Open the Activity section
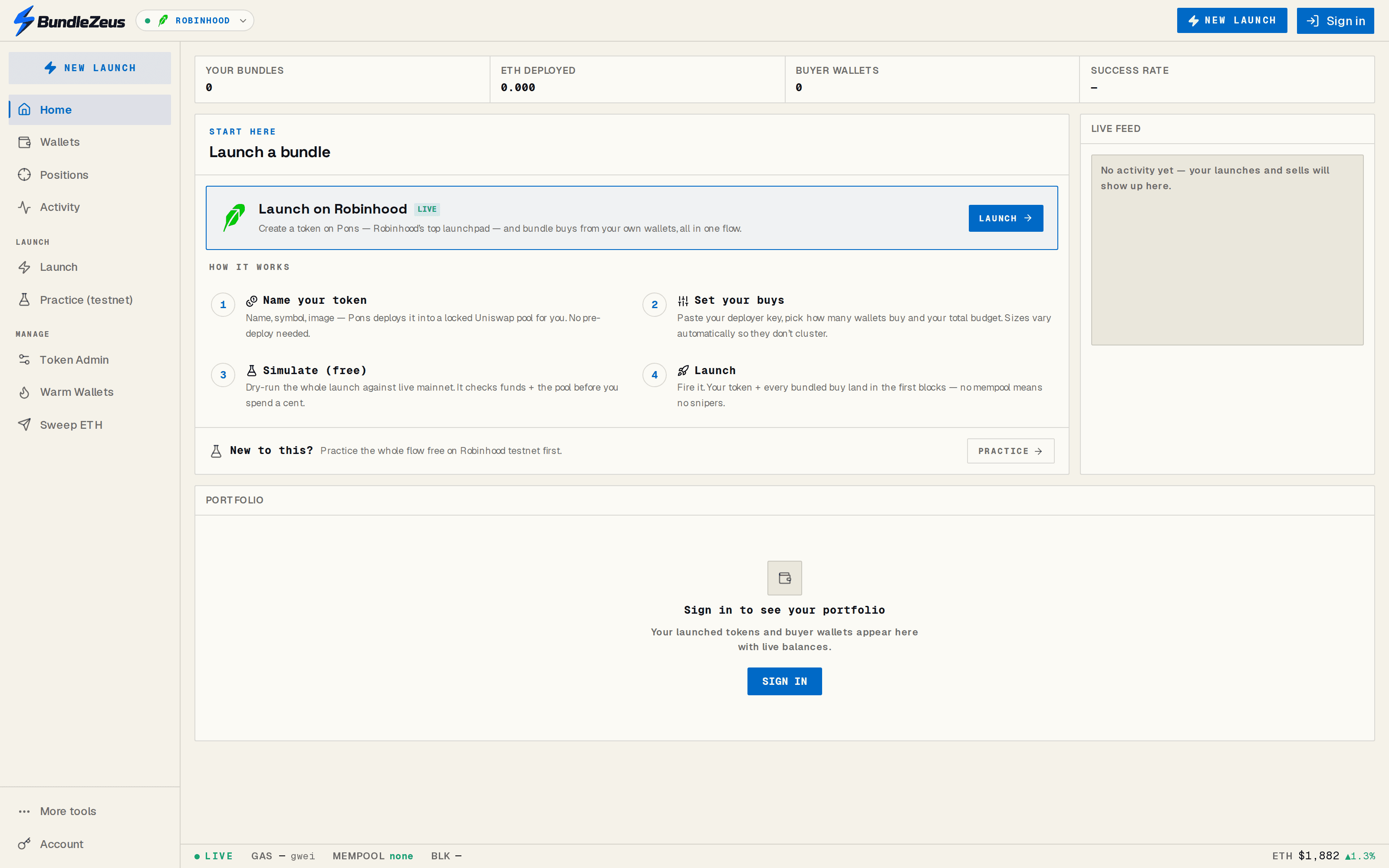The height and width of the screenshot is (868, 1389). point(89,207)
